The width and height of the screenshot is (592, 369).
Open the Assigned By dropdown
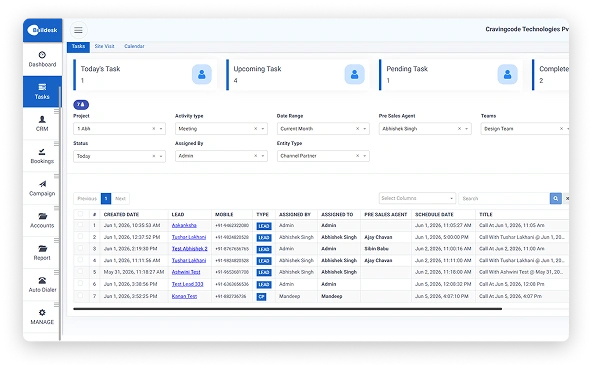tap(221, 156)
